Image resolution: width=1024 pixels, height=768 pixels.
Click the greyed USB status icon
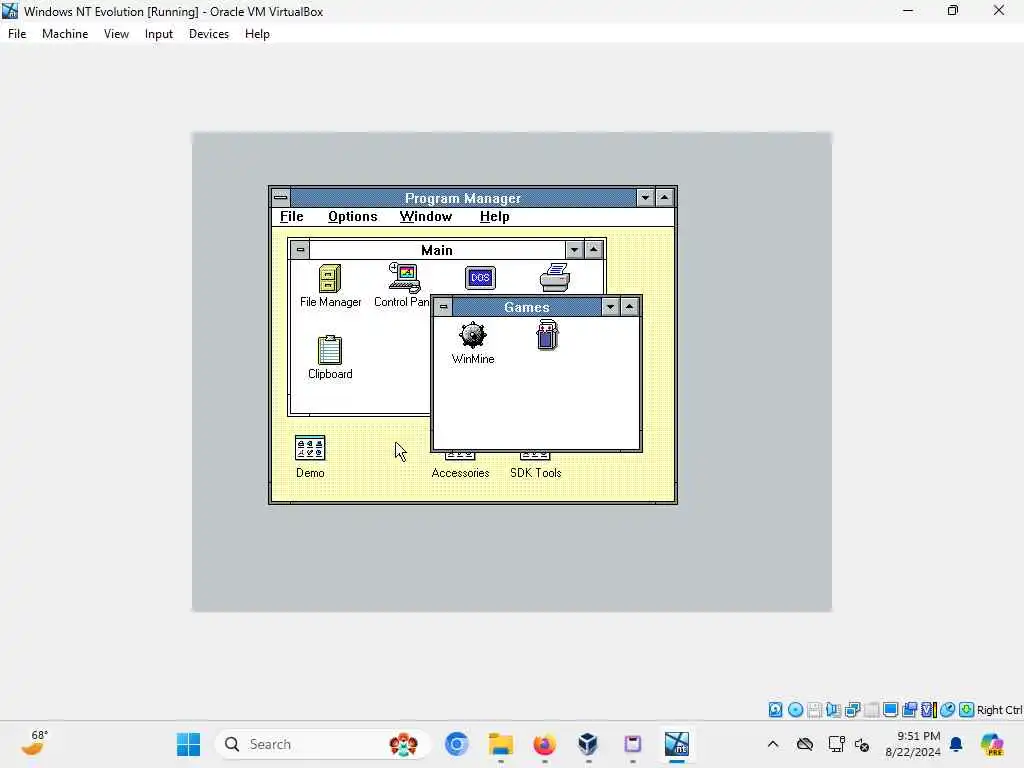pos(871,709)
